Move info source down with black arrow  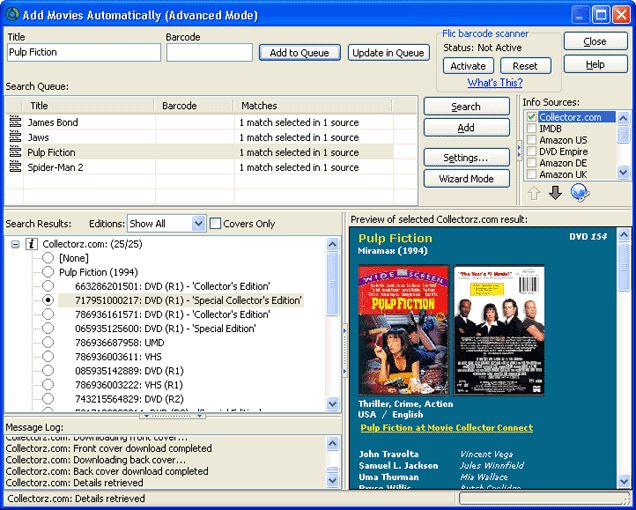click(x=555, y=192)
